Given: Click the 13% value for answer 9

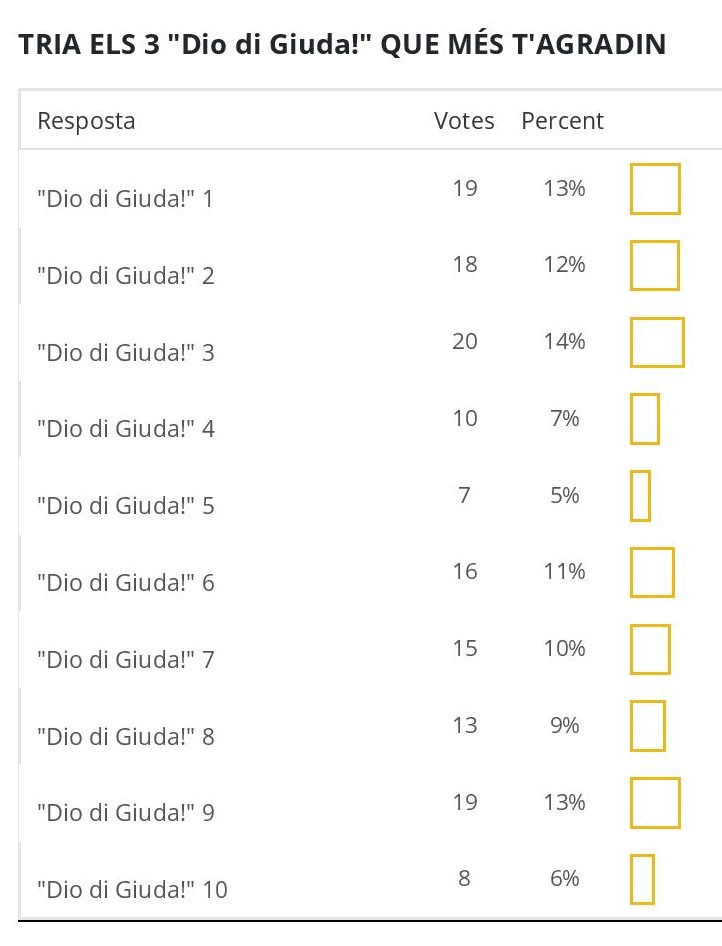Looking at the screenshot, I should (564, 803).
